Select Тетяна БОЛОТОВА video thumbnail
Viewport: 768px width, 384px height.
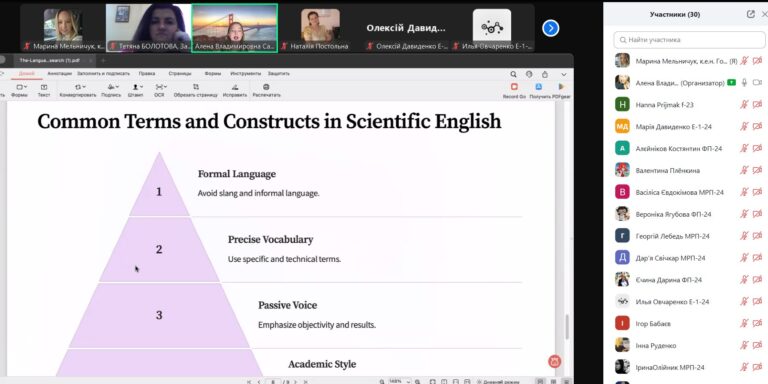pos(148,27)
